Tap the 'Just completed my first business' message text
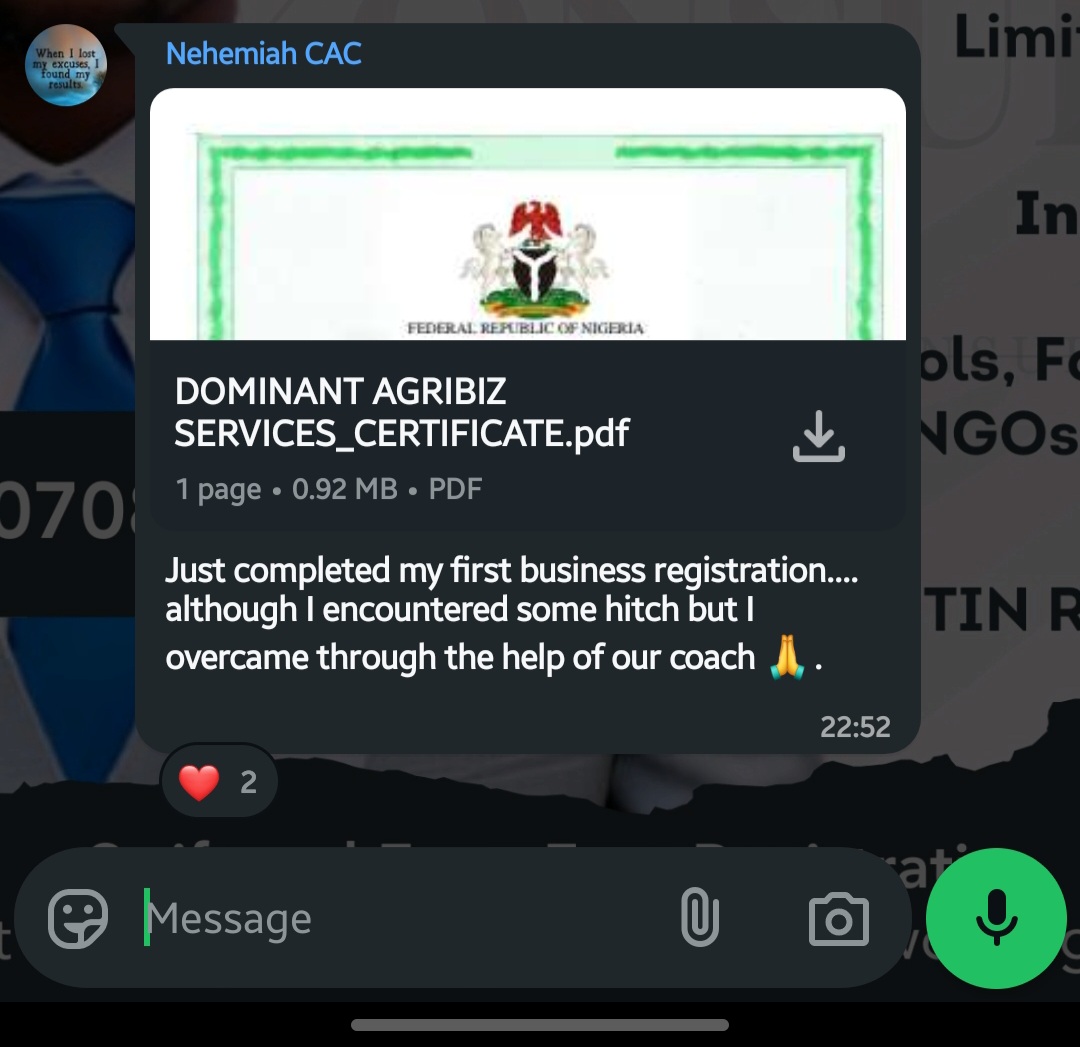This screenshot has width=1080, height=1047. (x=406, y=570)
